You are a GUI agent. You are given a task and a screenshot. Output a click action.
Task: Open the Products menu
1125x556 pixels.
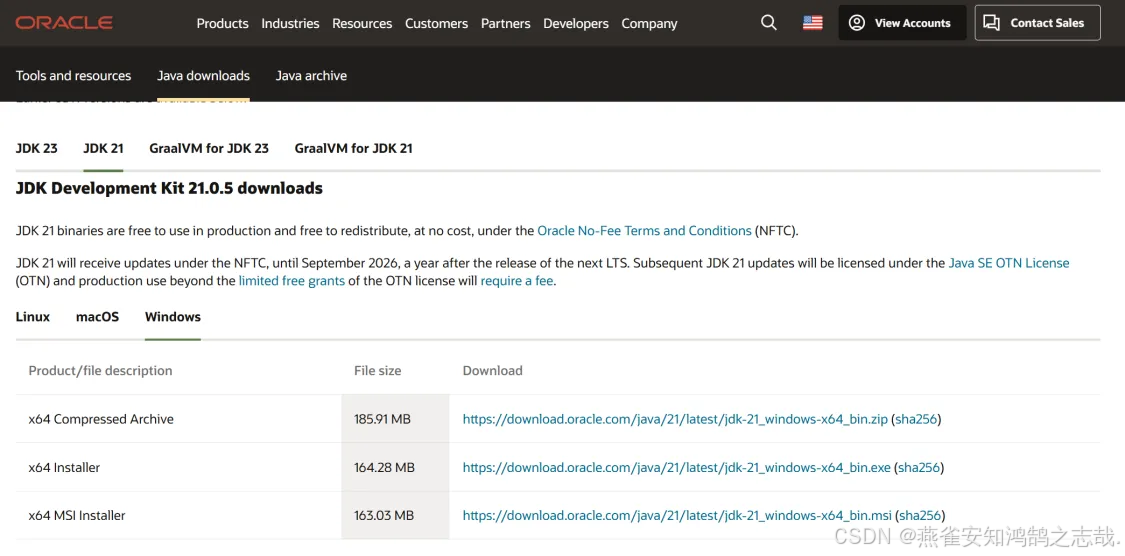click(x=222, y=24)
